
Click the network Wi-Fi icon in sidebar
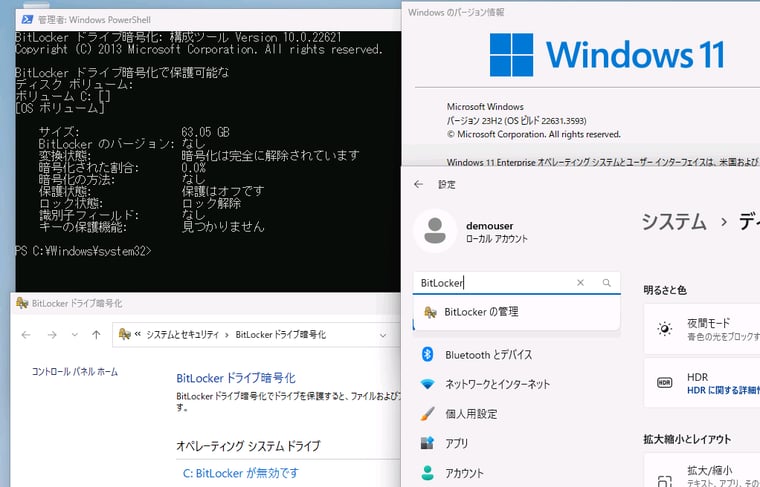[x=428, y=384]
